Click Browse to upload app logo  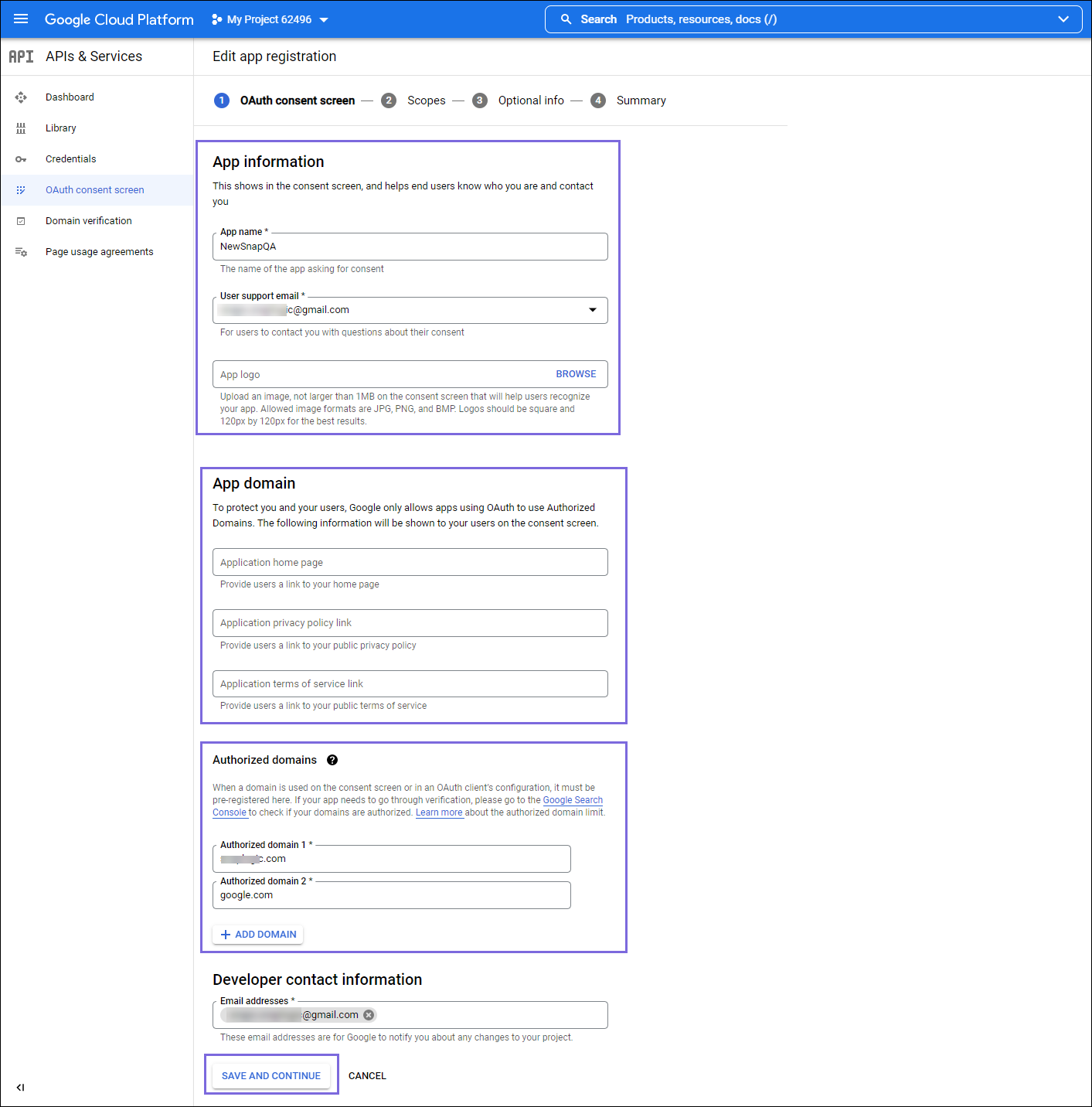click(576, 374)
